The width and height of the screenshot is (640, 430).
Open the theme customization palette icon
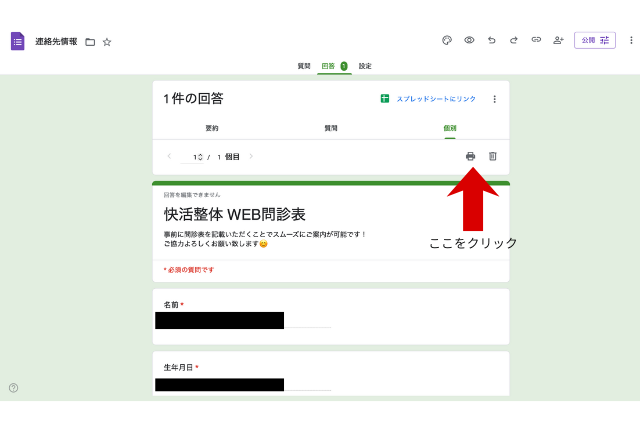tap(447, 40)
